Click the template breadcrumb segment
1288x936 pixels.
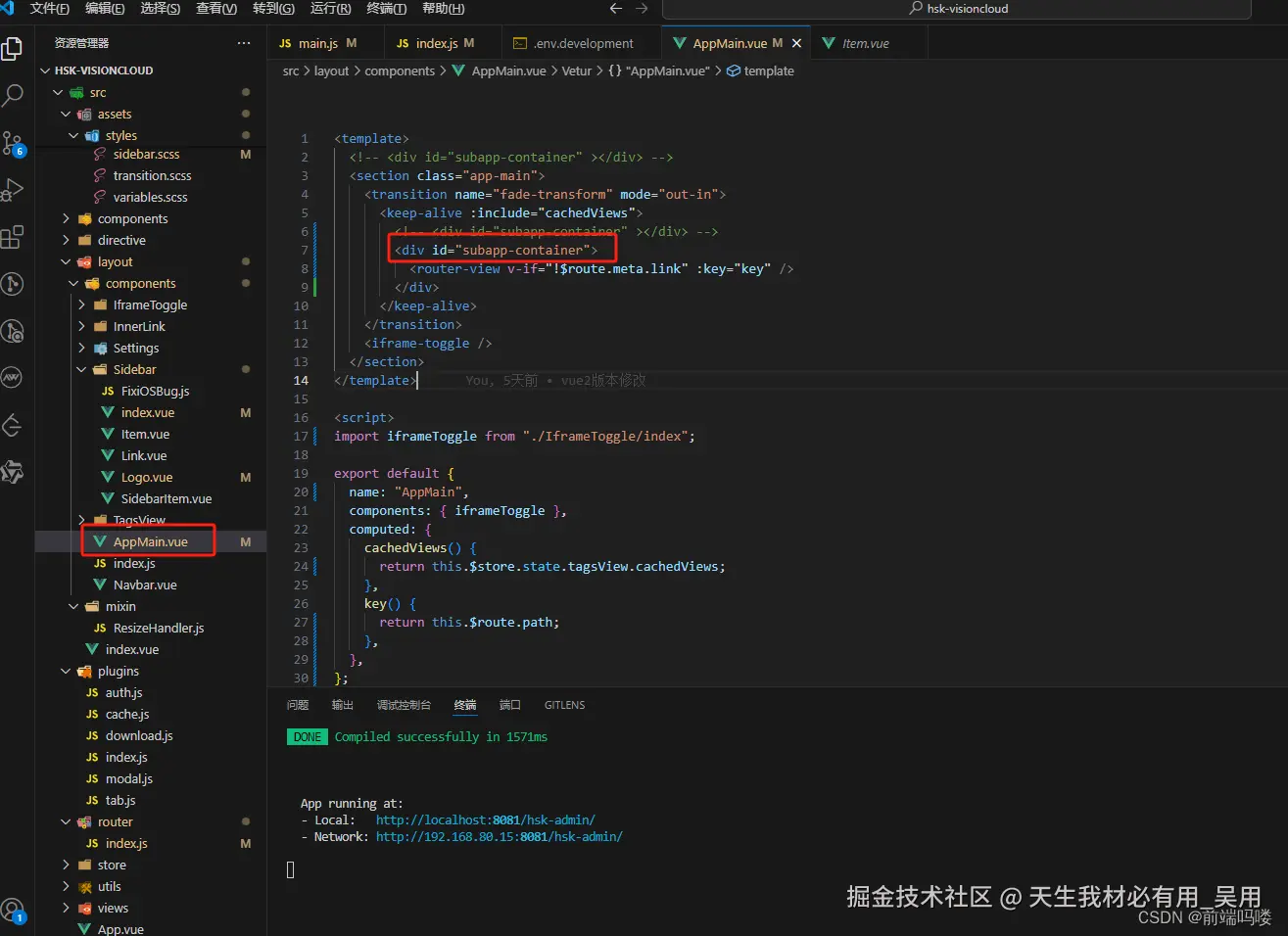click(769, 70)
